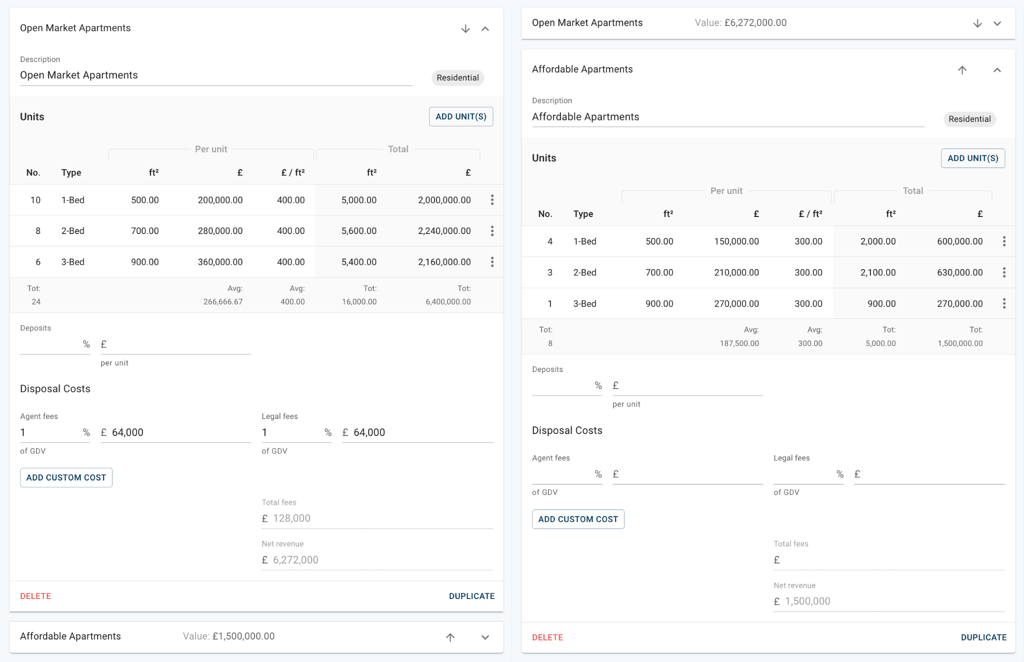1024x662 pixels.
Task: Open options menu for Open Market 3-Bed row
Action: (x=492, y=262)
